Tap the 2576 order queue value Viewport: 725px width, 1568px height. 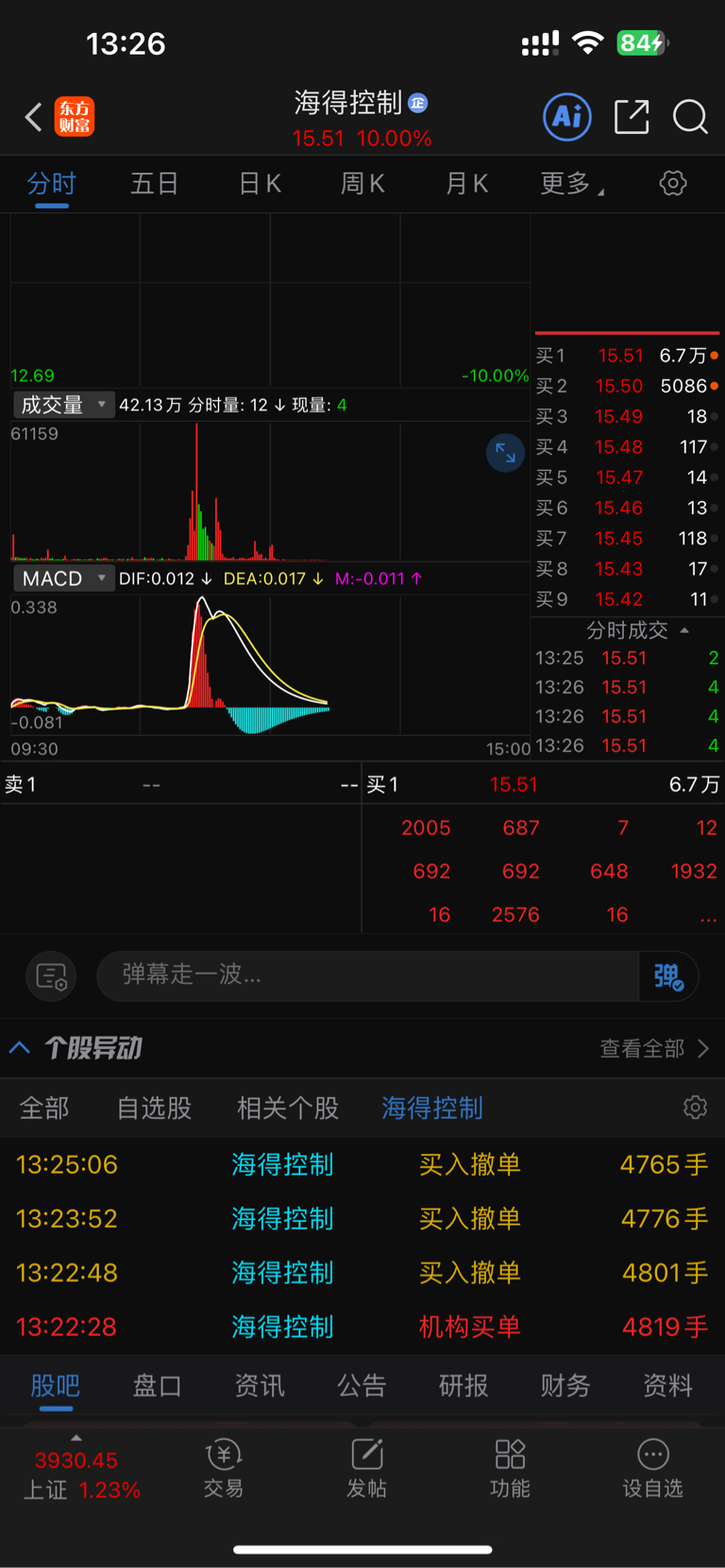coord(515,915)
